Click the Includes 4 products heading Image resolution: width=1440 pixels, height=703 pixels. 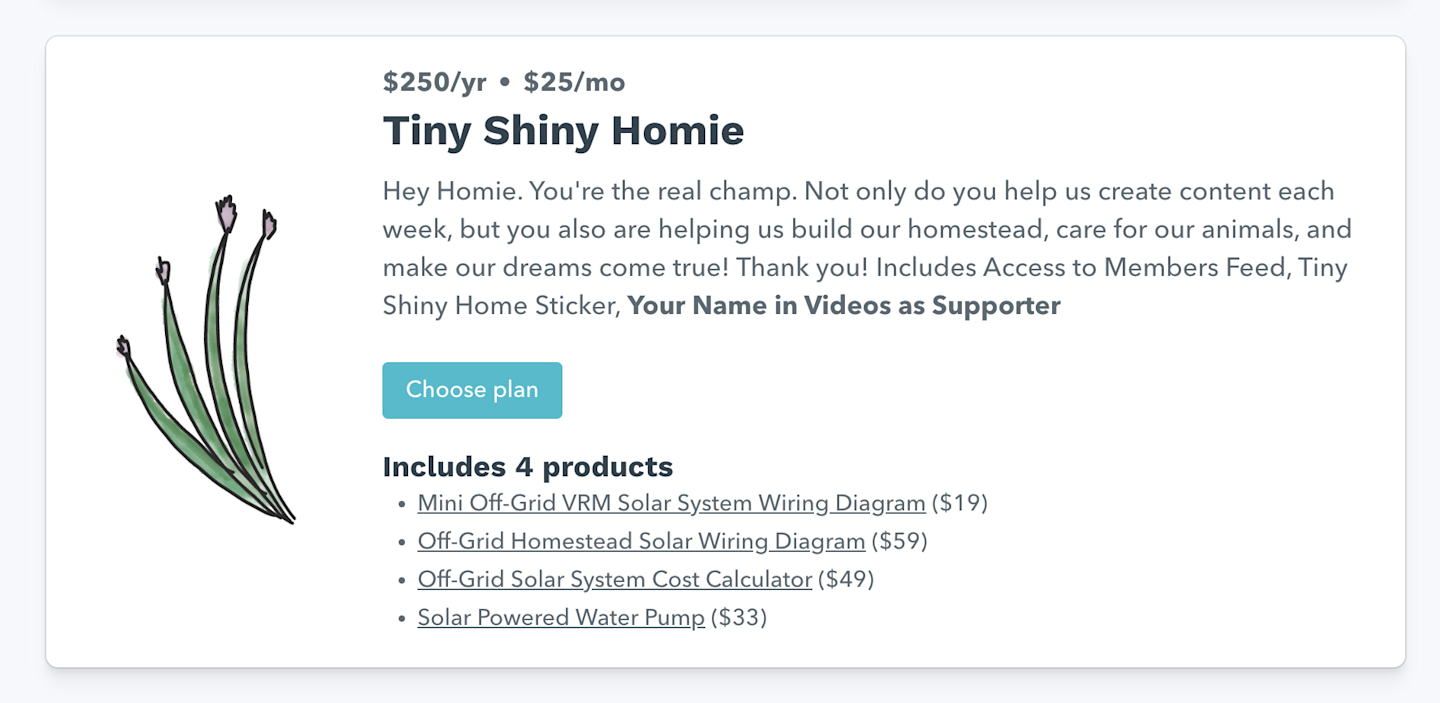tap(527, 466)
